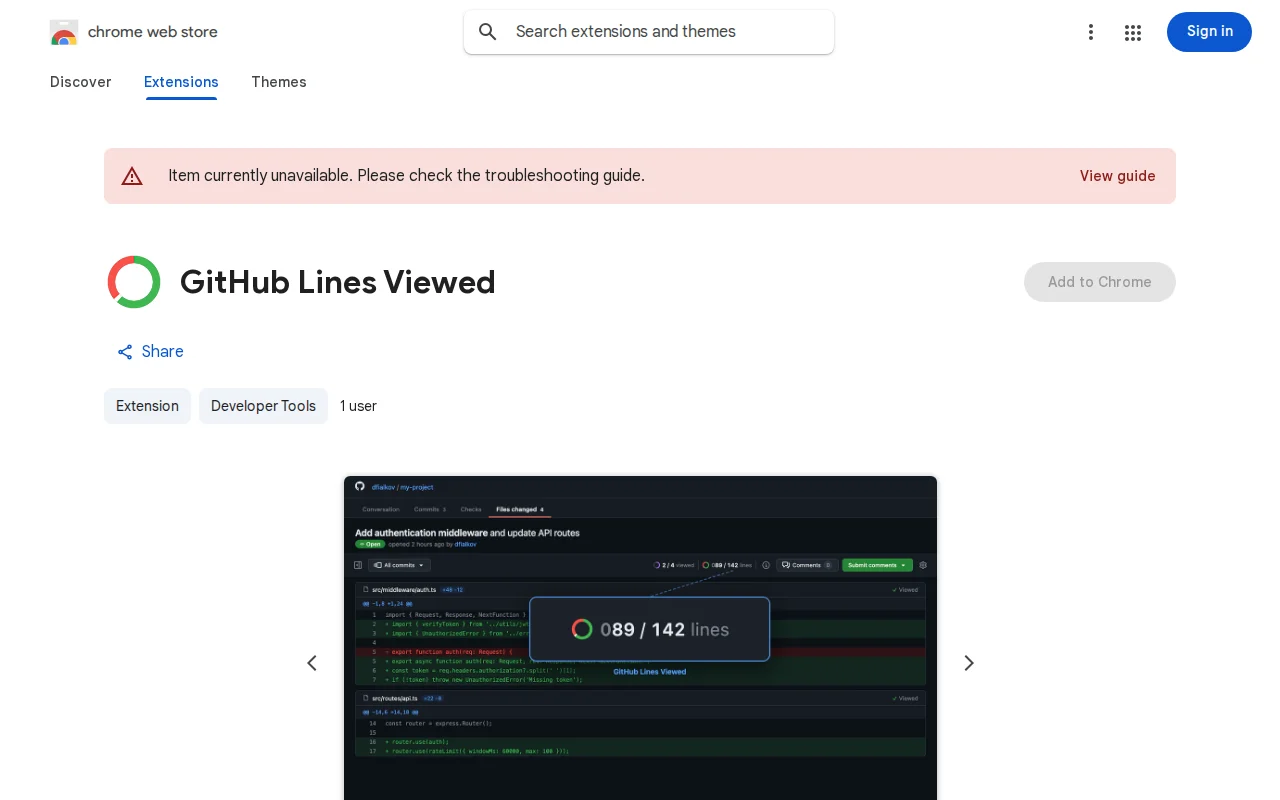This screenshot has width=1280, height=800.
Task: Click the Share link
Action: coord(150,352)
